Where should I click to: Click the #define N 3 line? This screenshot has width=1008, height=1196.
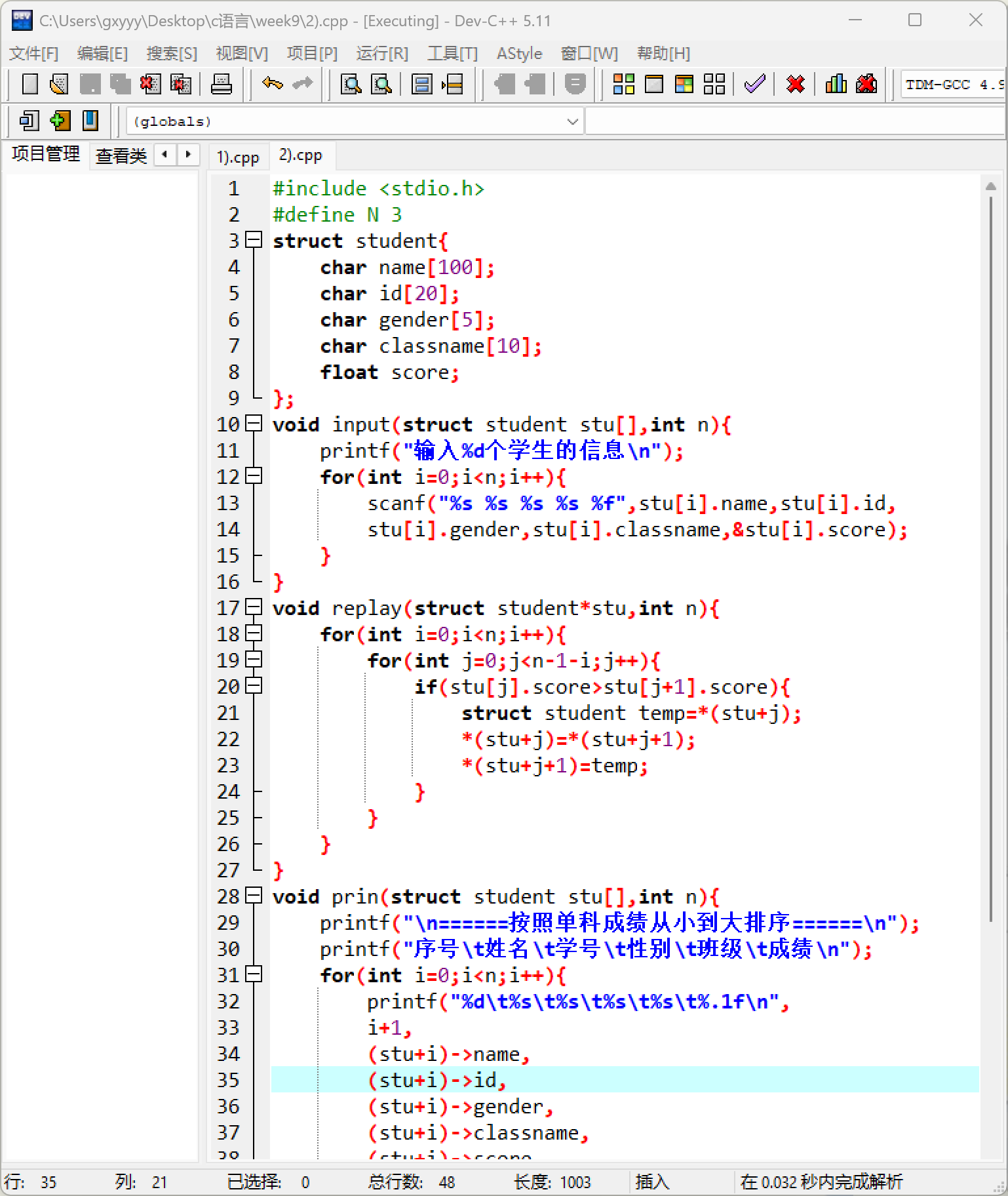tap(337, 214)
